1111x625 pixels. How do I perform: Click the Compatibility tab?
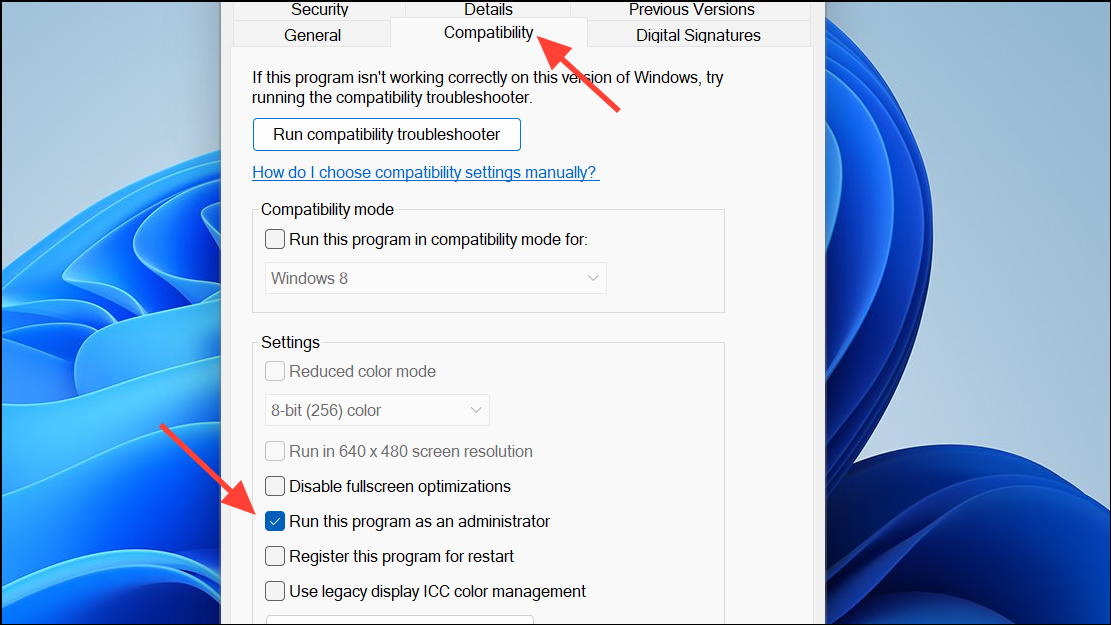pos(488,33)
